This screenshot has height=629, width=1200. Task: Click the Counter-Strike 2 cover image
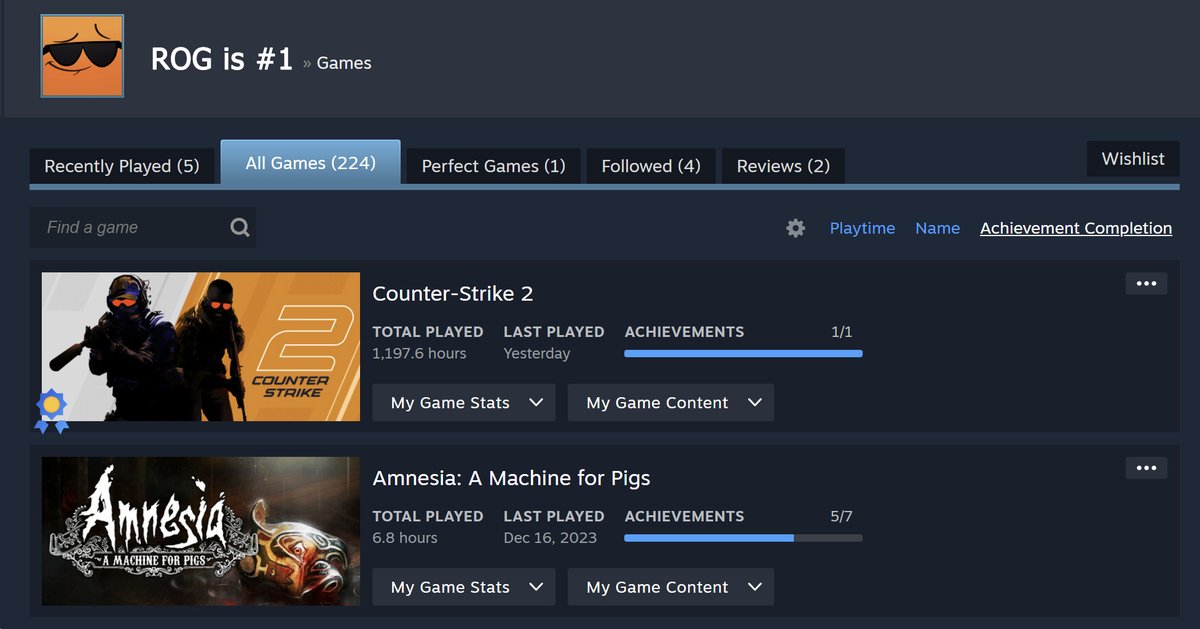click(x=201, y=347)
